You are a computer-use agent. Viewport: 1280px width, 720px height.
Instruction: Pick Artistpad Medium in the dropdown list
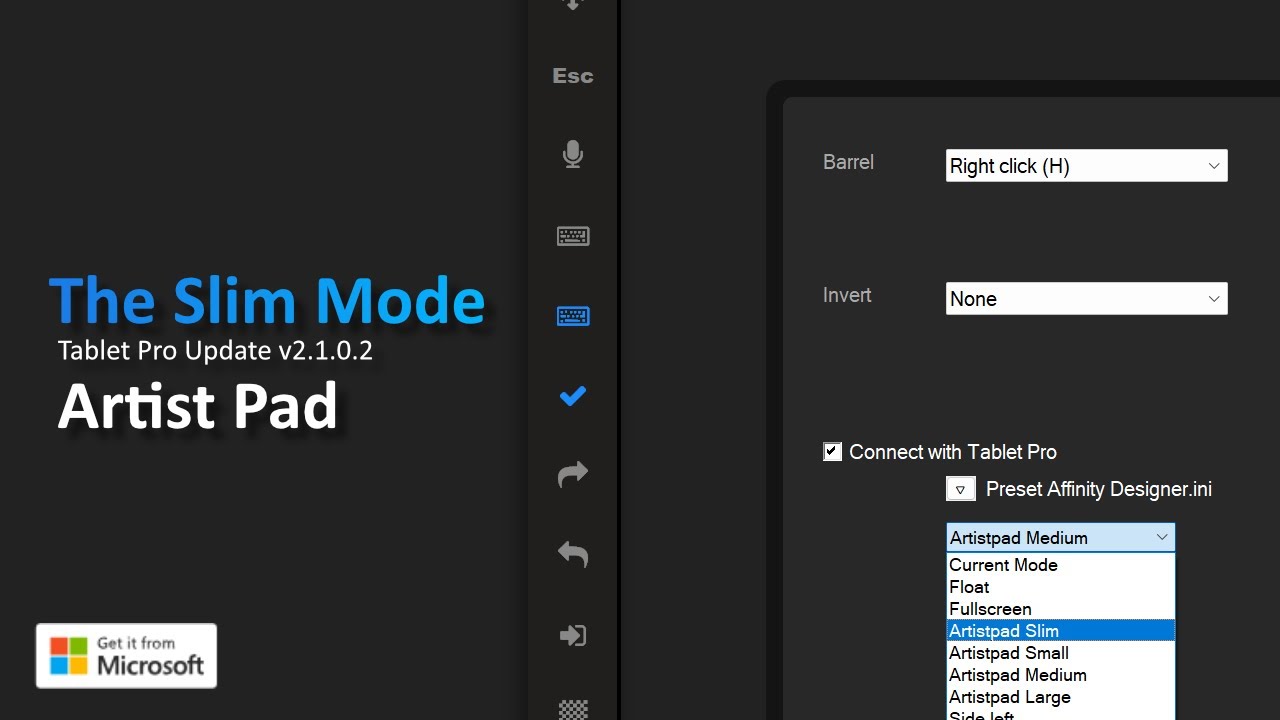pos(1060,675)
